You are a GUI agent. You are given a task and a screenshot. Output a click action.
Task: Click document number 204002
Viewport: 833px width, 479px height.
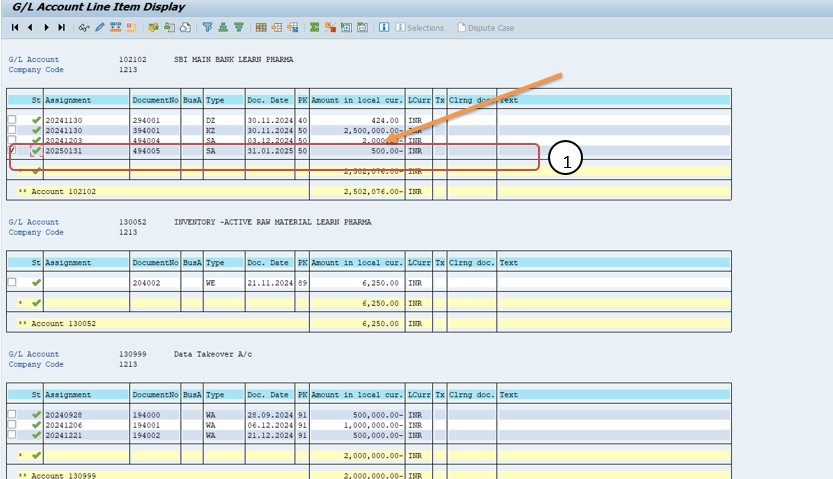point(146,283)
